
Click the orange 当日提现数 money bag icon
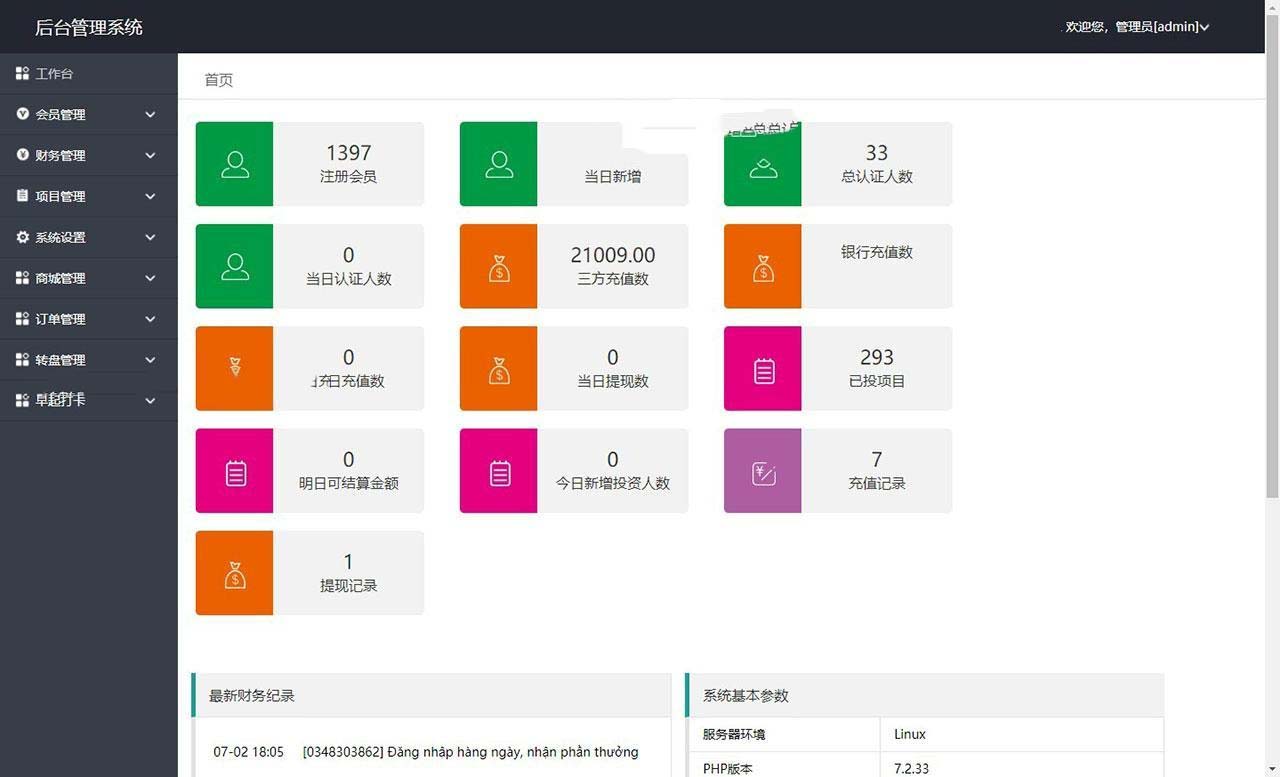tap(498, 369)
